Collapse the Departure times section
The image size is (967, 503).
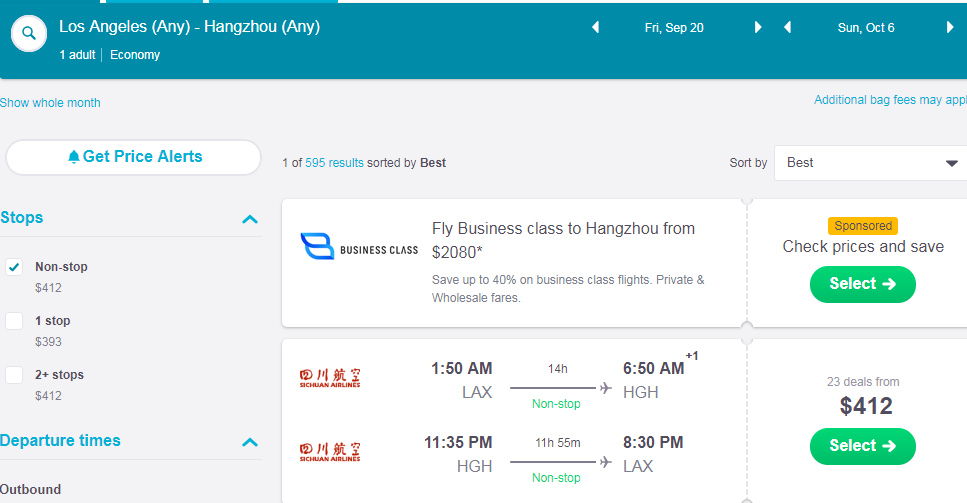click(x=250, y=442)
